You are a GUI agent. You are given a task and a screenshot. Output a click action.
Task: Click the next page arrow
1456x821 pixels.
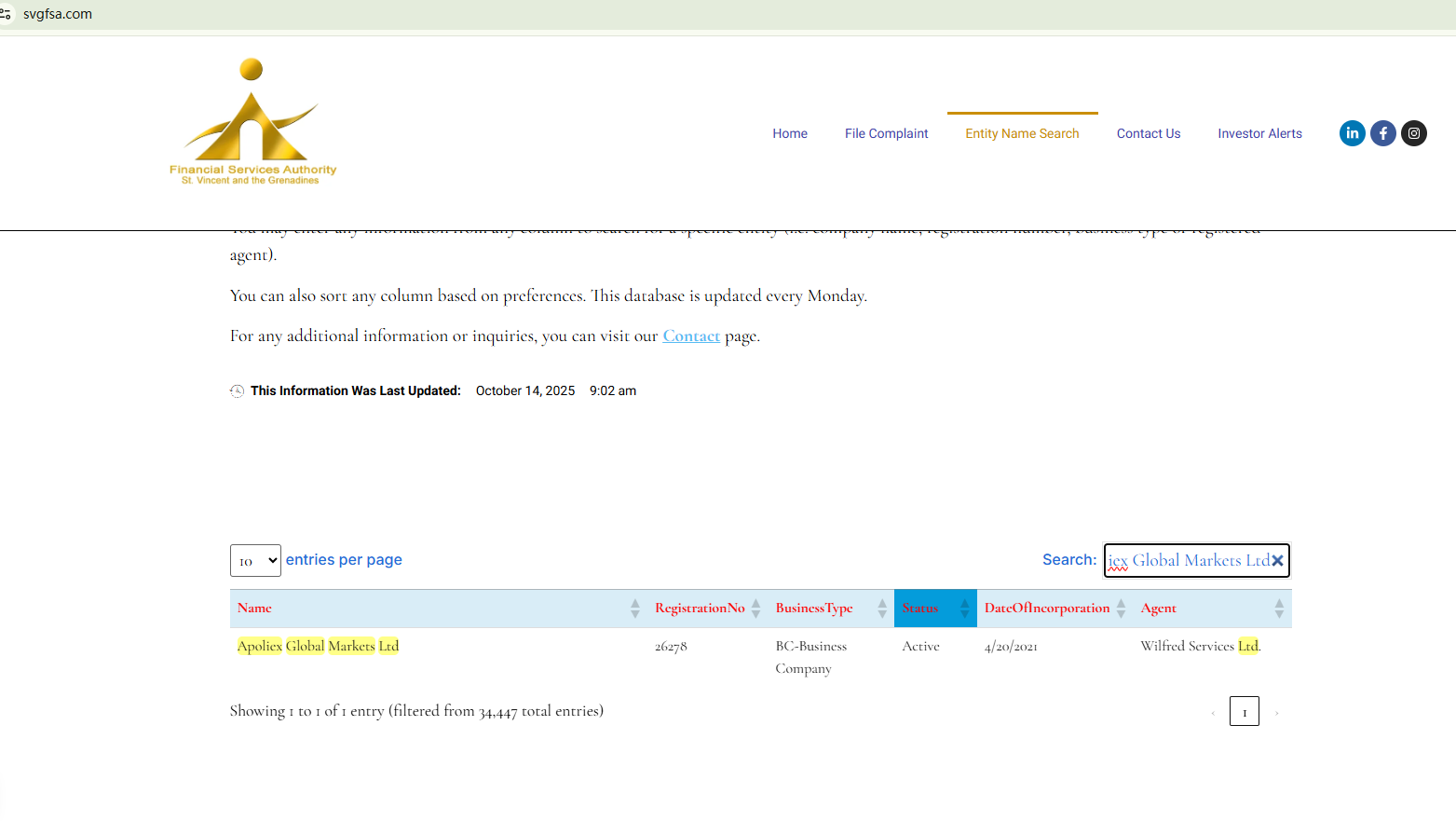click(1276, 713)
